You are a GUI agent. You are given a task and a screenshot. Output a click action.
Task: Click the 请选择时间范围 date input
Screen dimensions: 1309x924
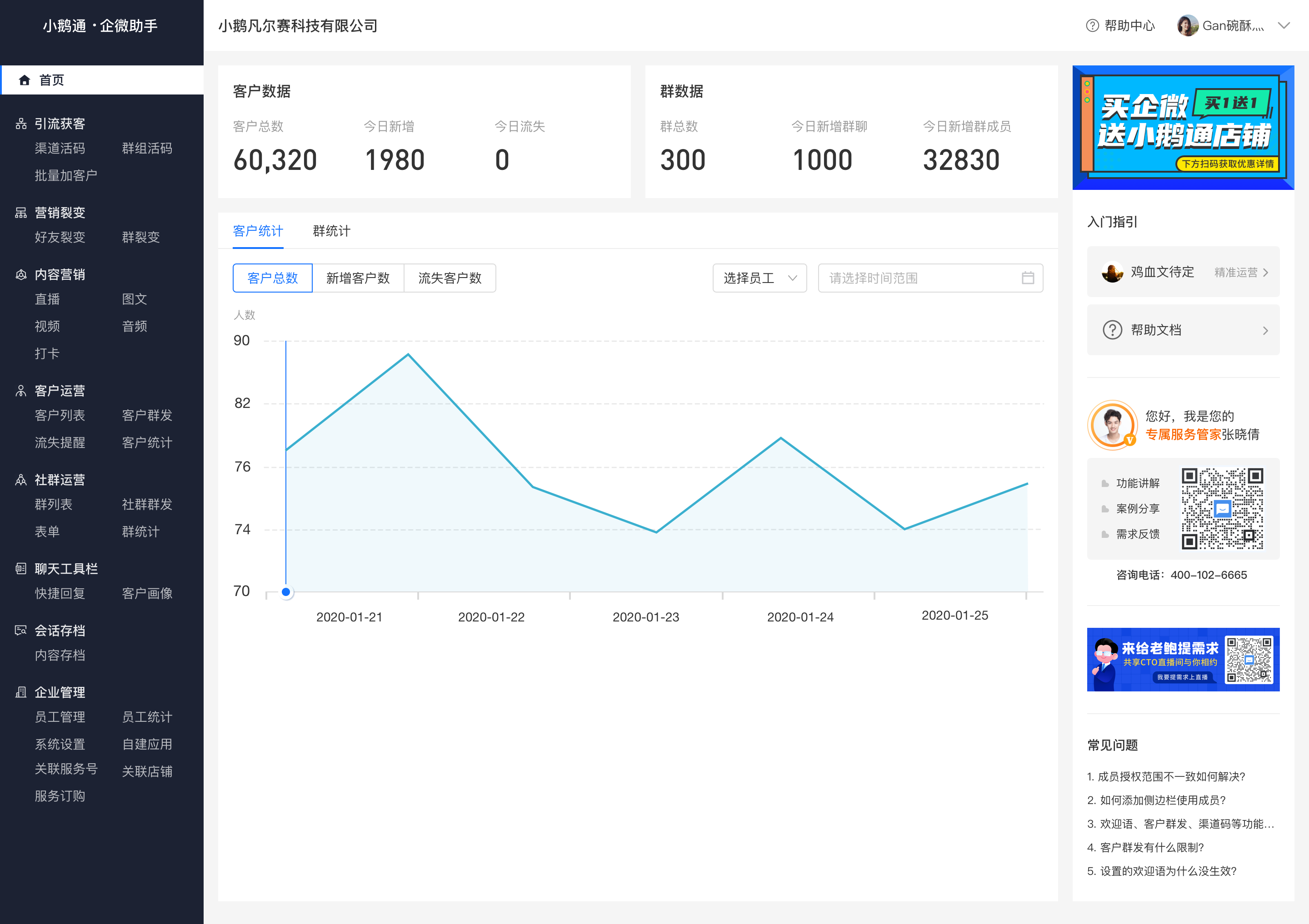pos(930,278)
